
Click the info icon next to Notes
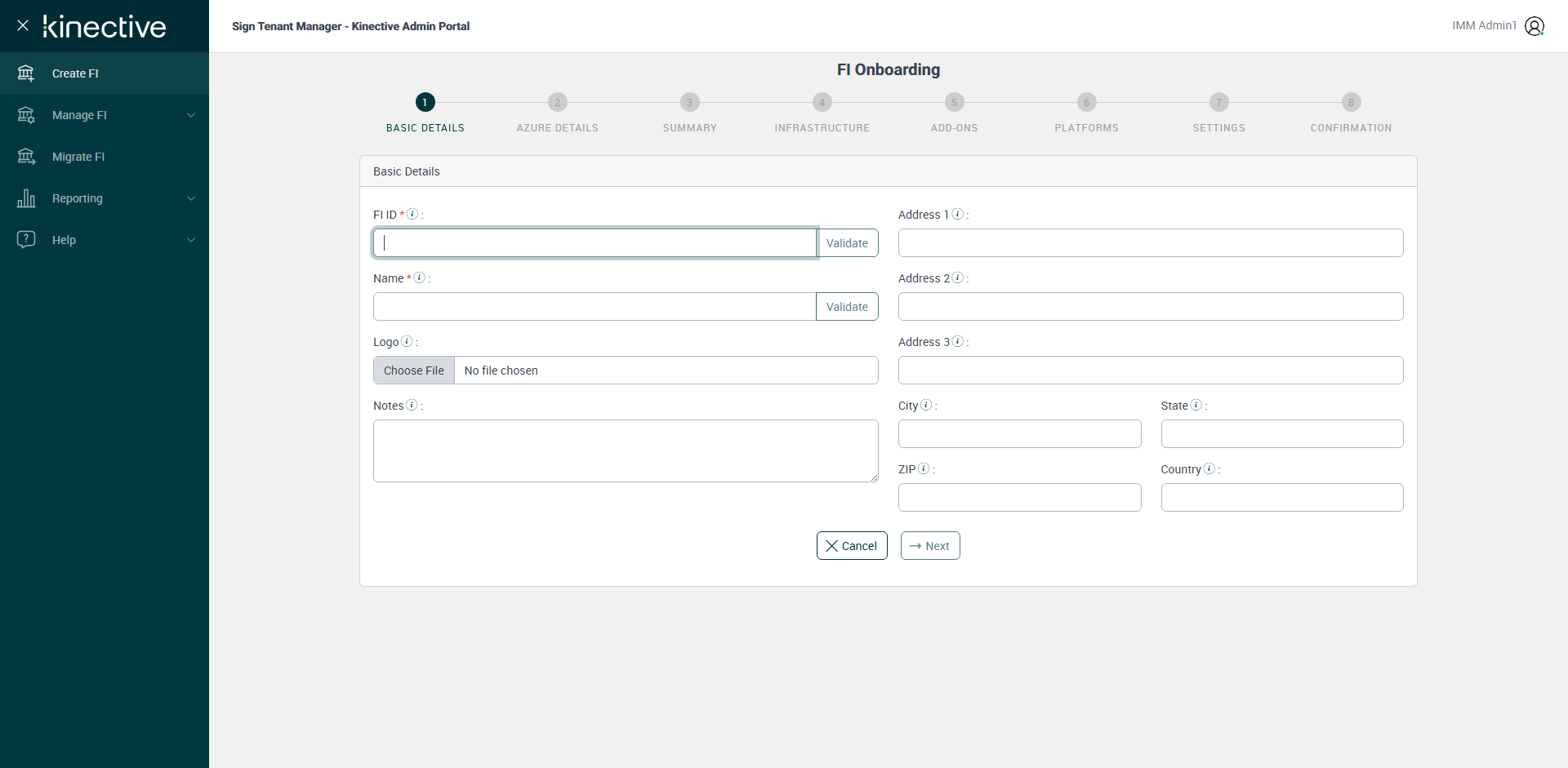412,405
